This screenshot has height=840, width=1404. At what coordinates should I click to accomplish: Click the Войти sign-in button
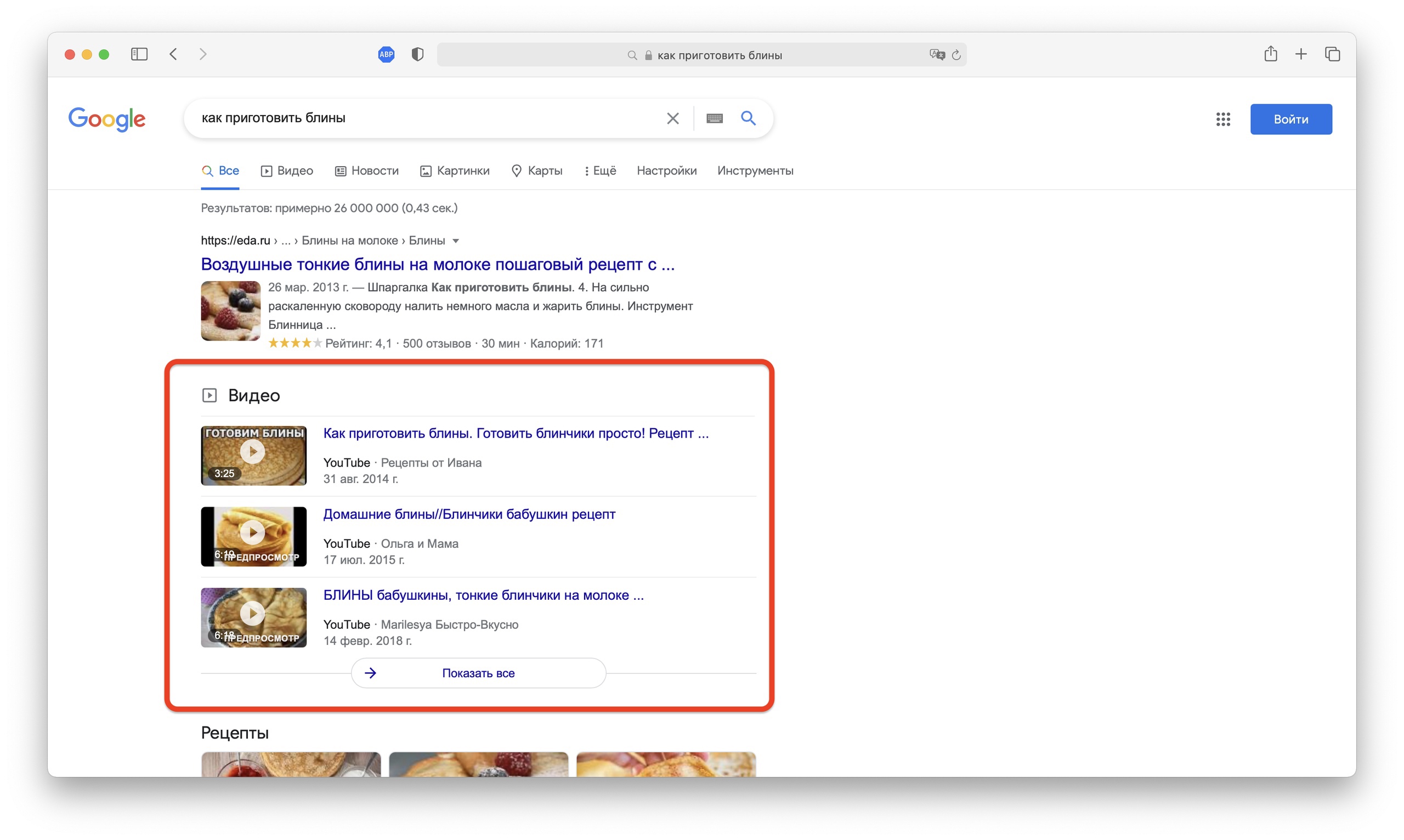[1290, 119]
